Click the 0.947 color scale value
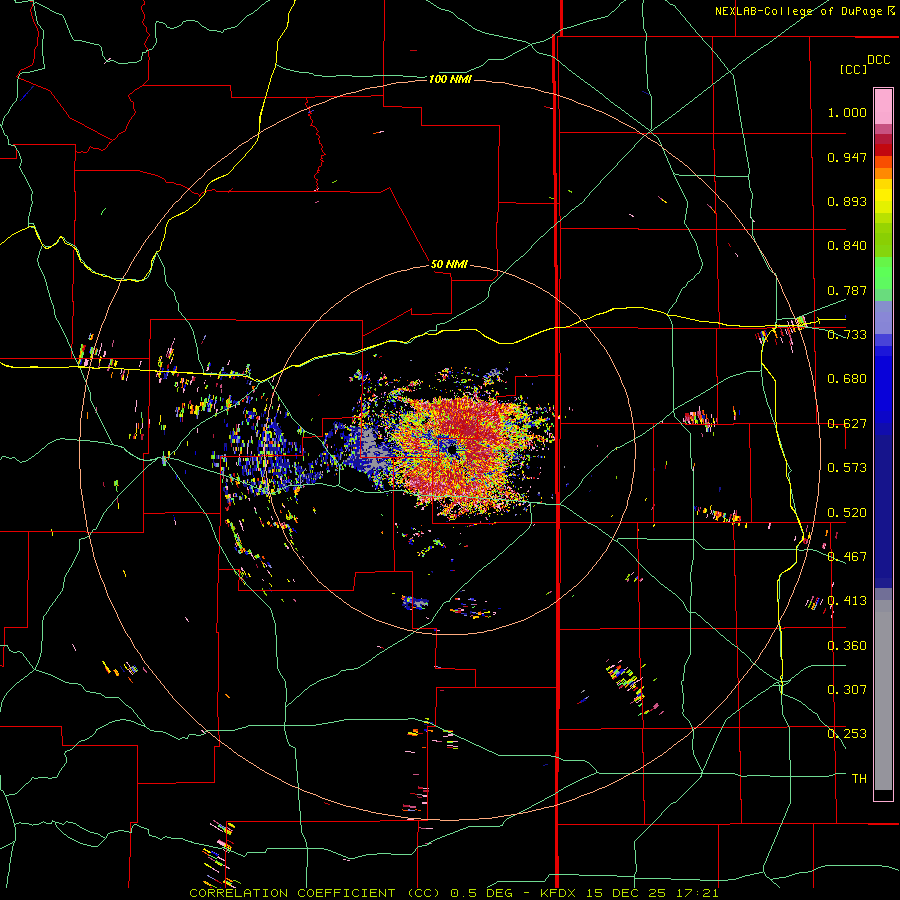900x900 pixels. (847, 157)
